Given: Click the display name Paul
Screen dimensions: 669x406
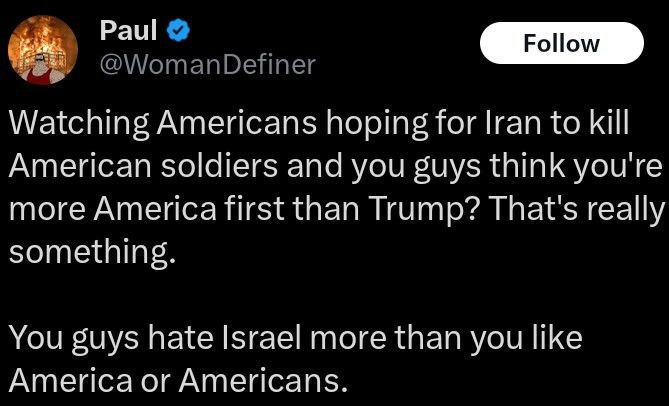Looking at the screenshot, I should coord(120,31).
